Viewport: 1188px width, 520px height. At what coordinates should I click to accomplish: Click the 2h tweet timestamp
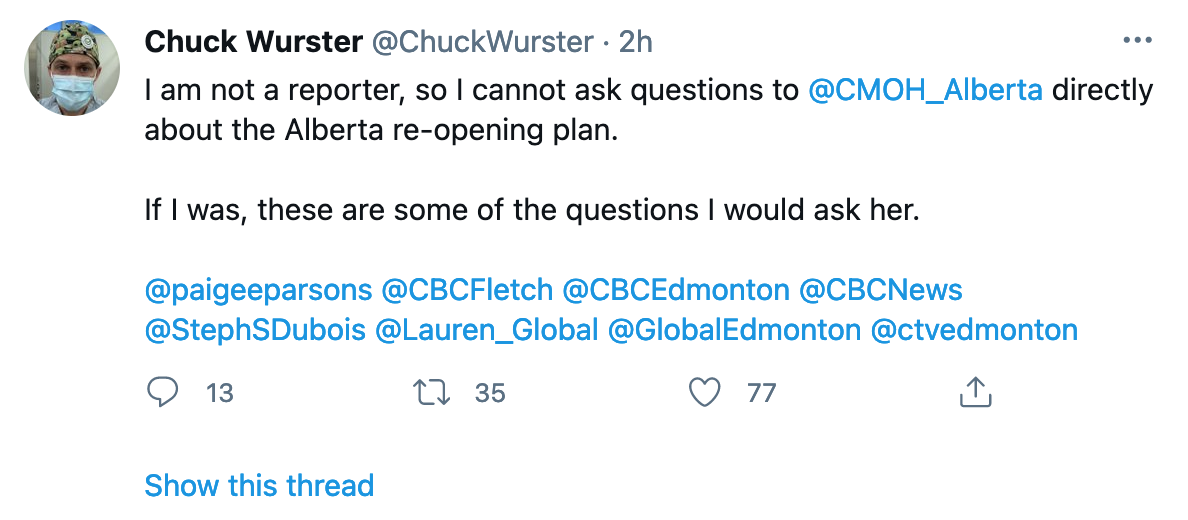636,42
